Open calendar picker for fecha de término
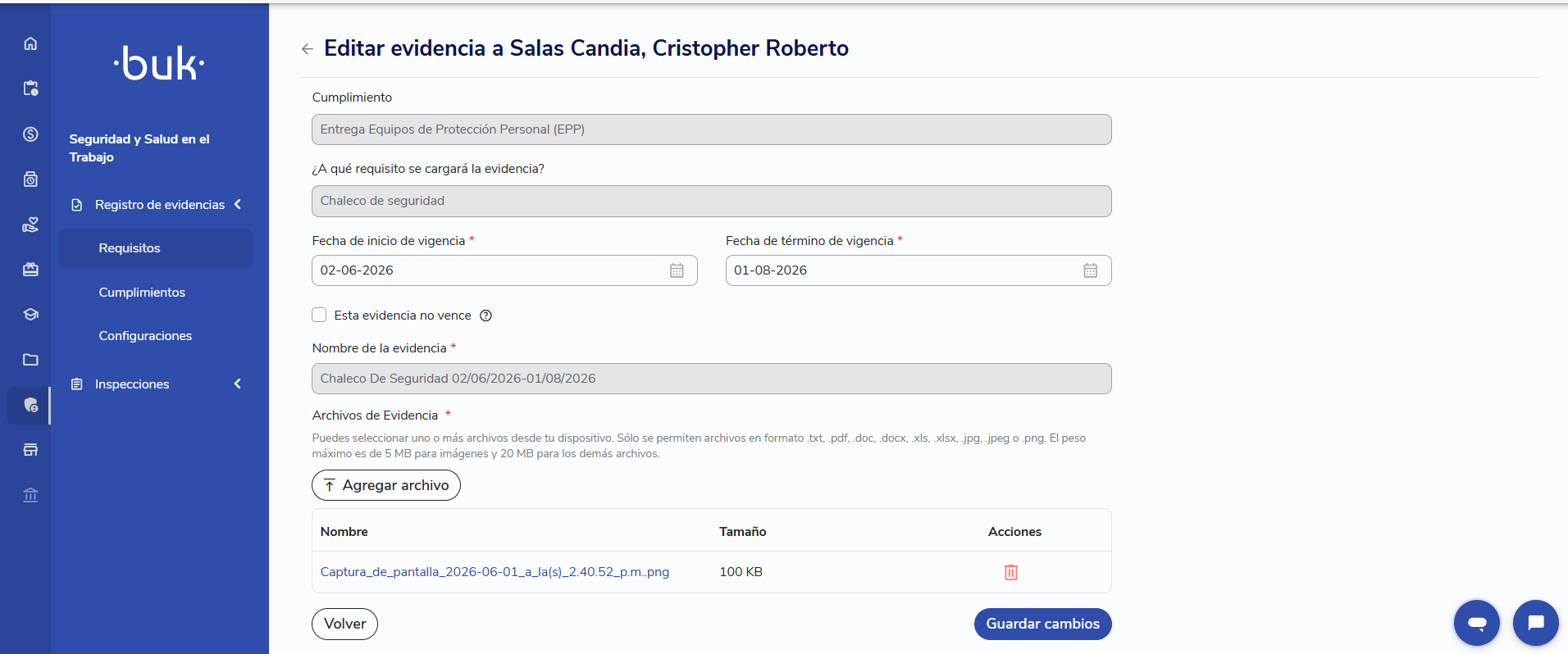 point(1090,270)
